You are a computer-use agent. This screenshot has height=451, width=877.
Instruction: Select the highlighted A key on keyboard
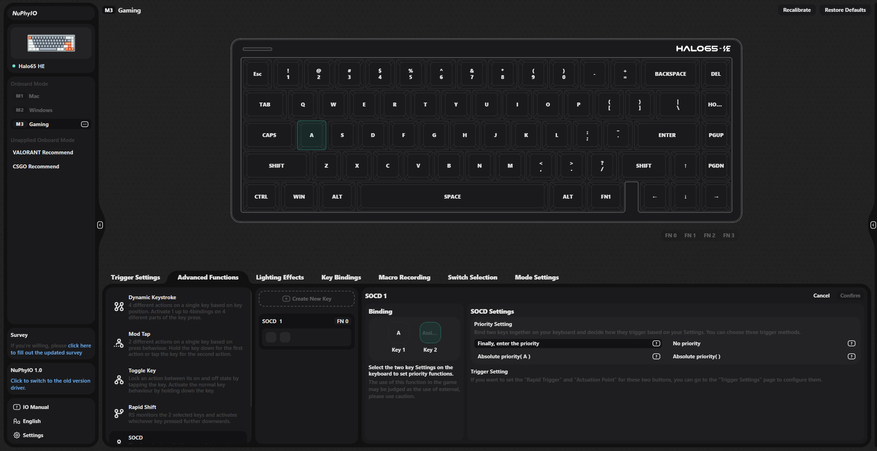pyautogui.click(x=312, y=135)
